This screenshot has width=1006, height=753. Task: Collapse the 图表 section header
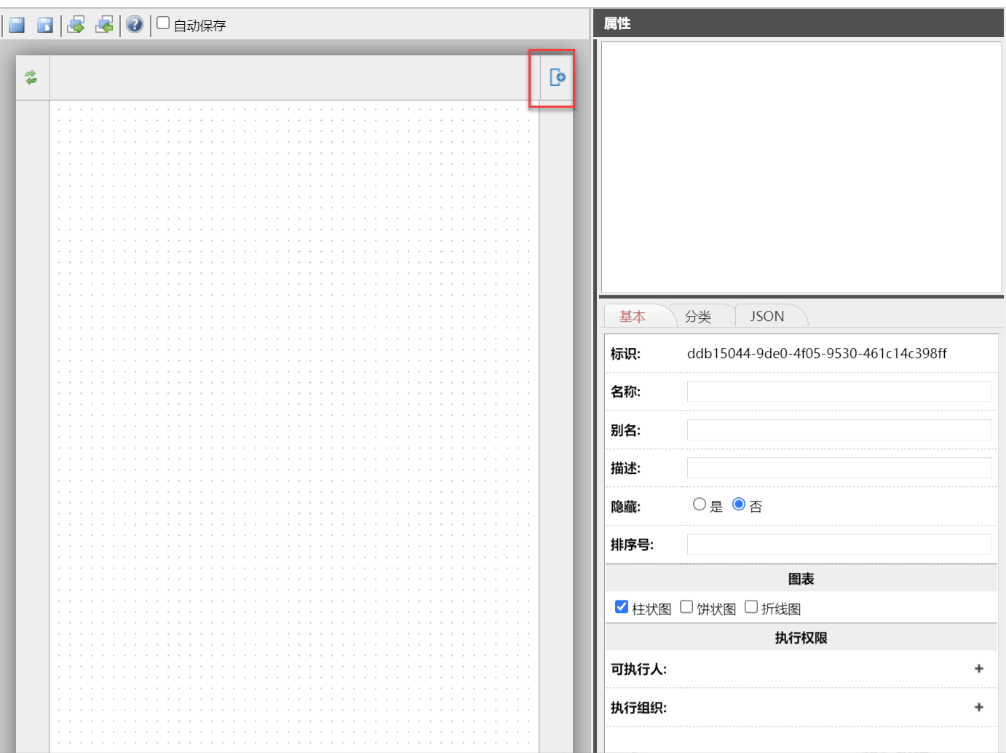click(801, 579)
